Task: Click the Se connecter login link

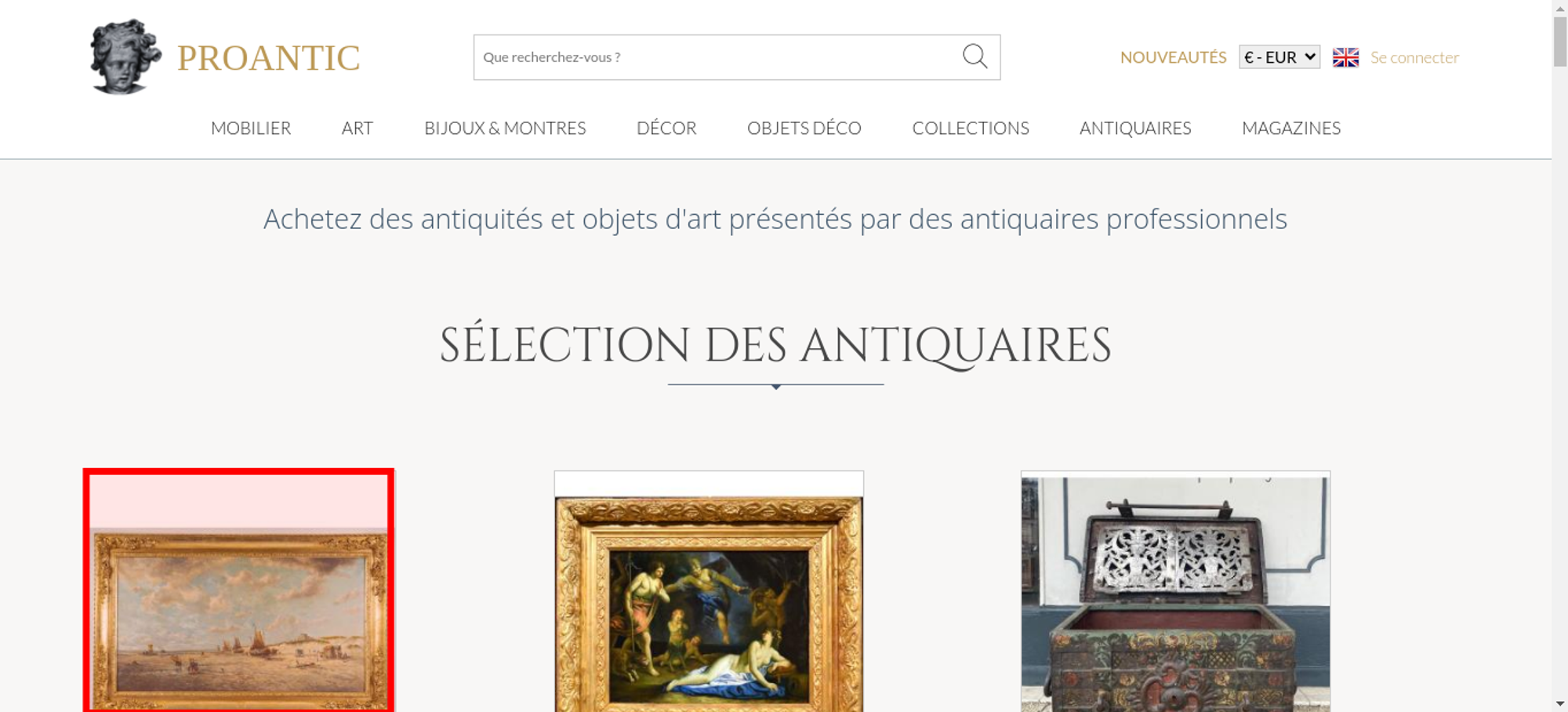Action: [x=1414, y=57]
